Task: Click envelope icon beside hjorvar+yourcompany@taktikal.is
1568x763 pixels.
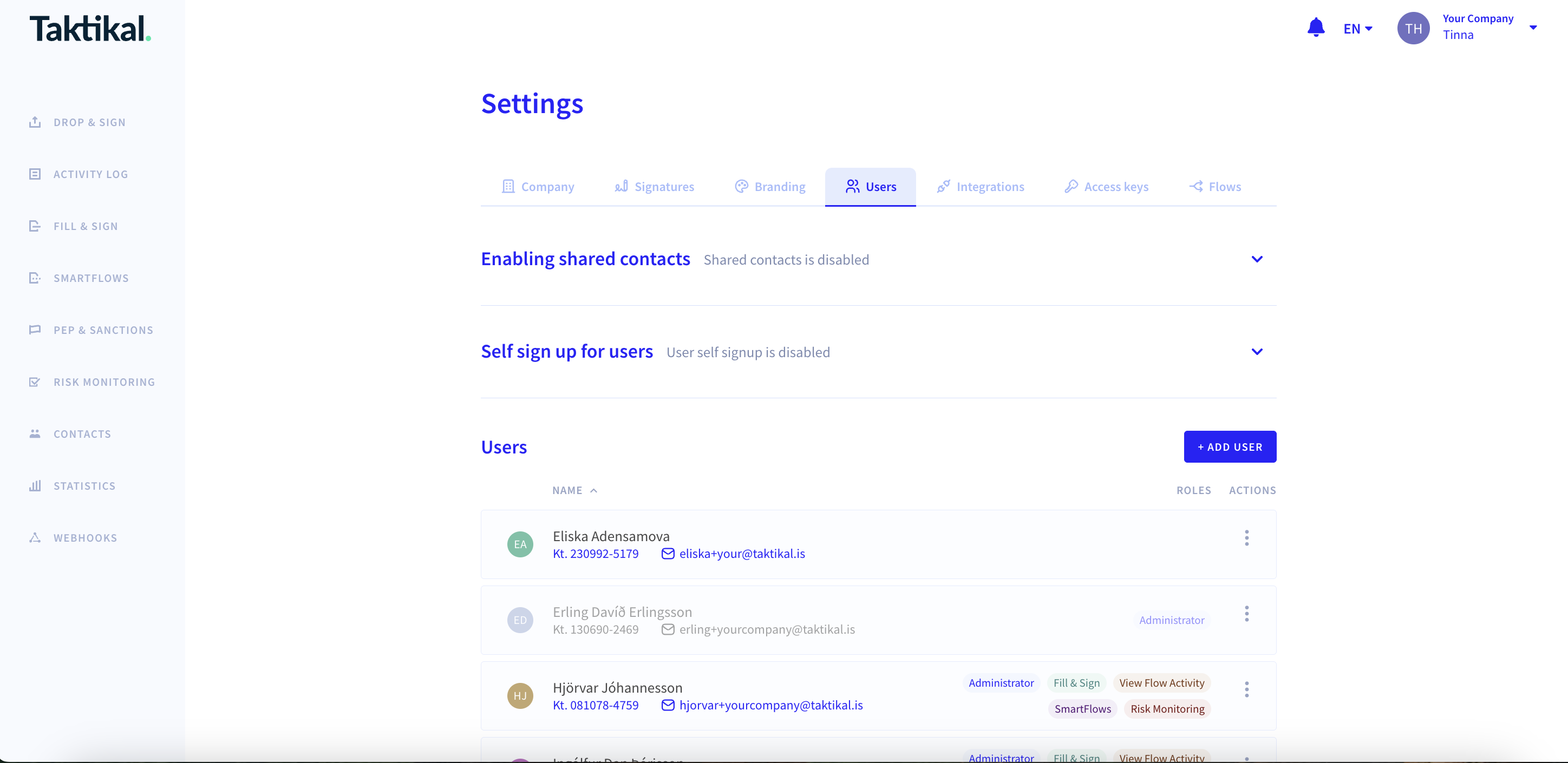Action: coord(668,705)
